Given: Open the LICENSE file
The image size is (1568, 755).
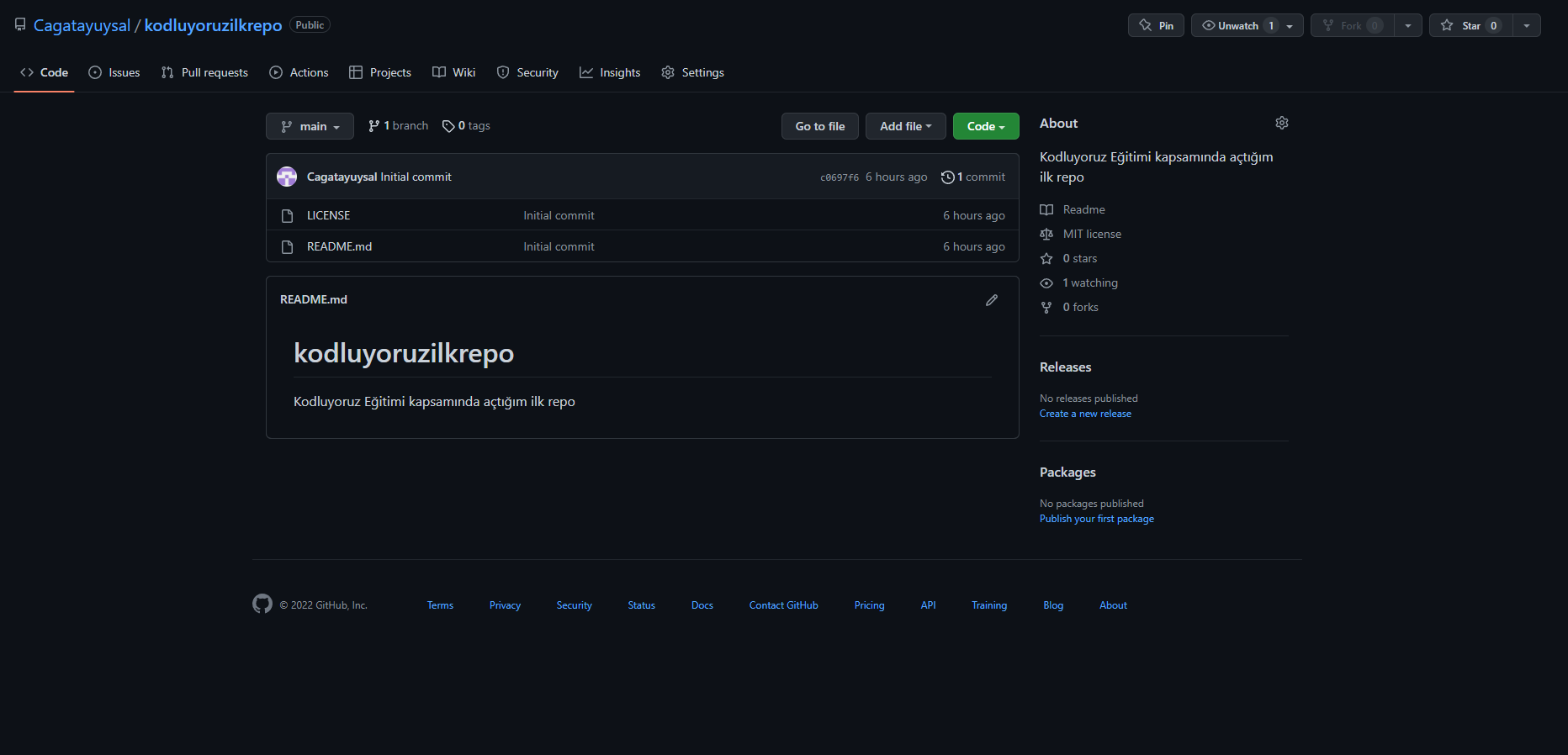Looking at the screenshot, I should [x=328, y=216].
